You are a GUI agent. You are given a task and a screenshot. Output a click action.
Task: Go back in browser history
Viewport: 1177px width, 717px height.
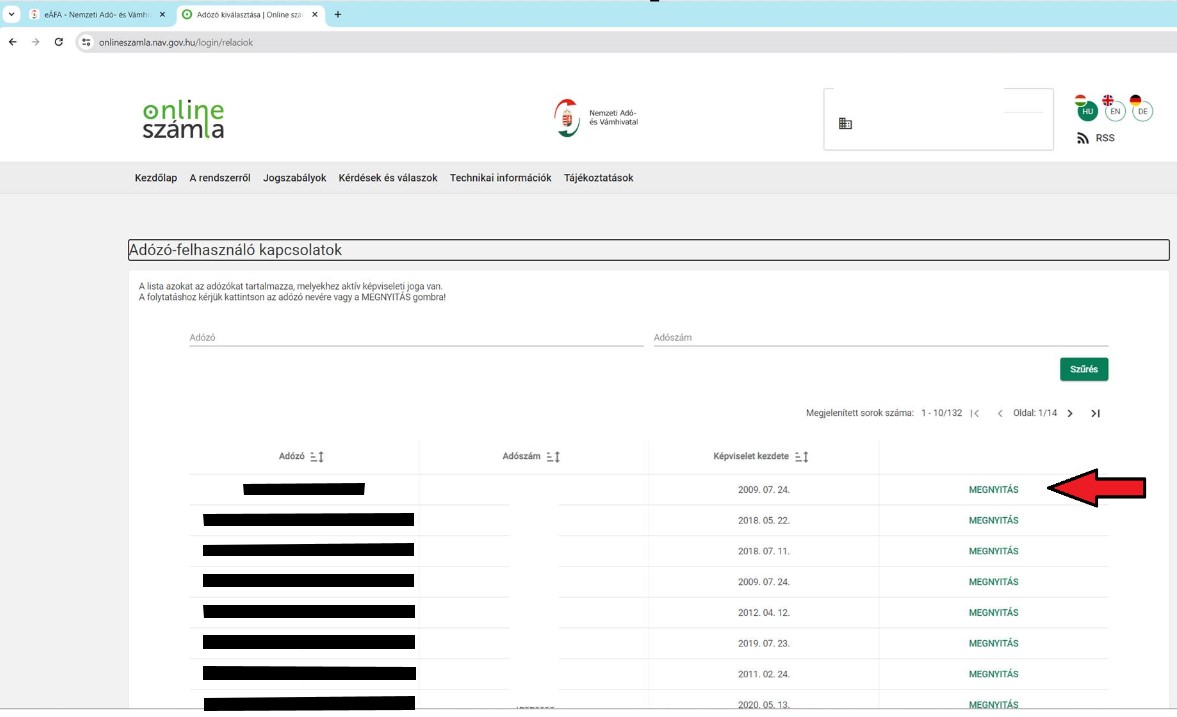(13, 42)
